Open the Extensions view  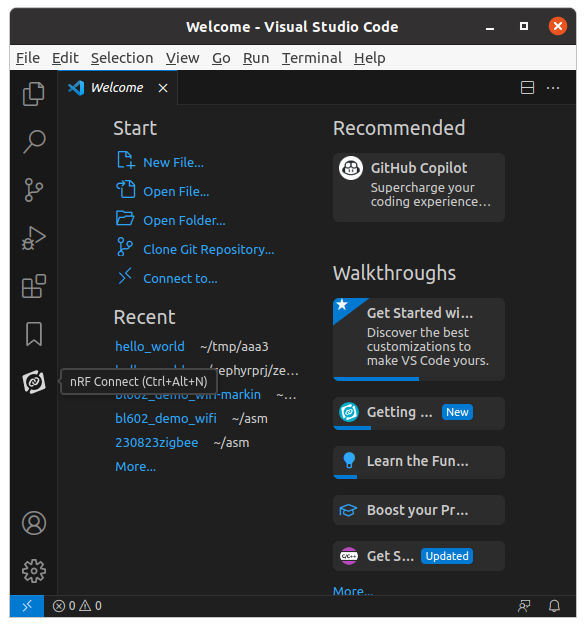(34, 286)
